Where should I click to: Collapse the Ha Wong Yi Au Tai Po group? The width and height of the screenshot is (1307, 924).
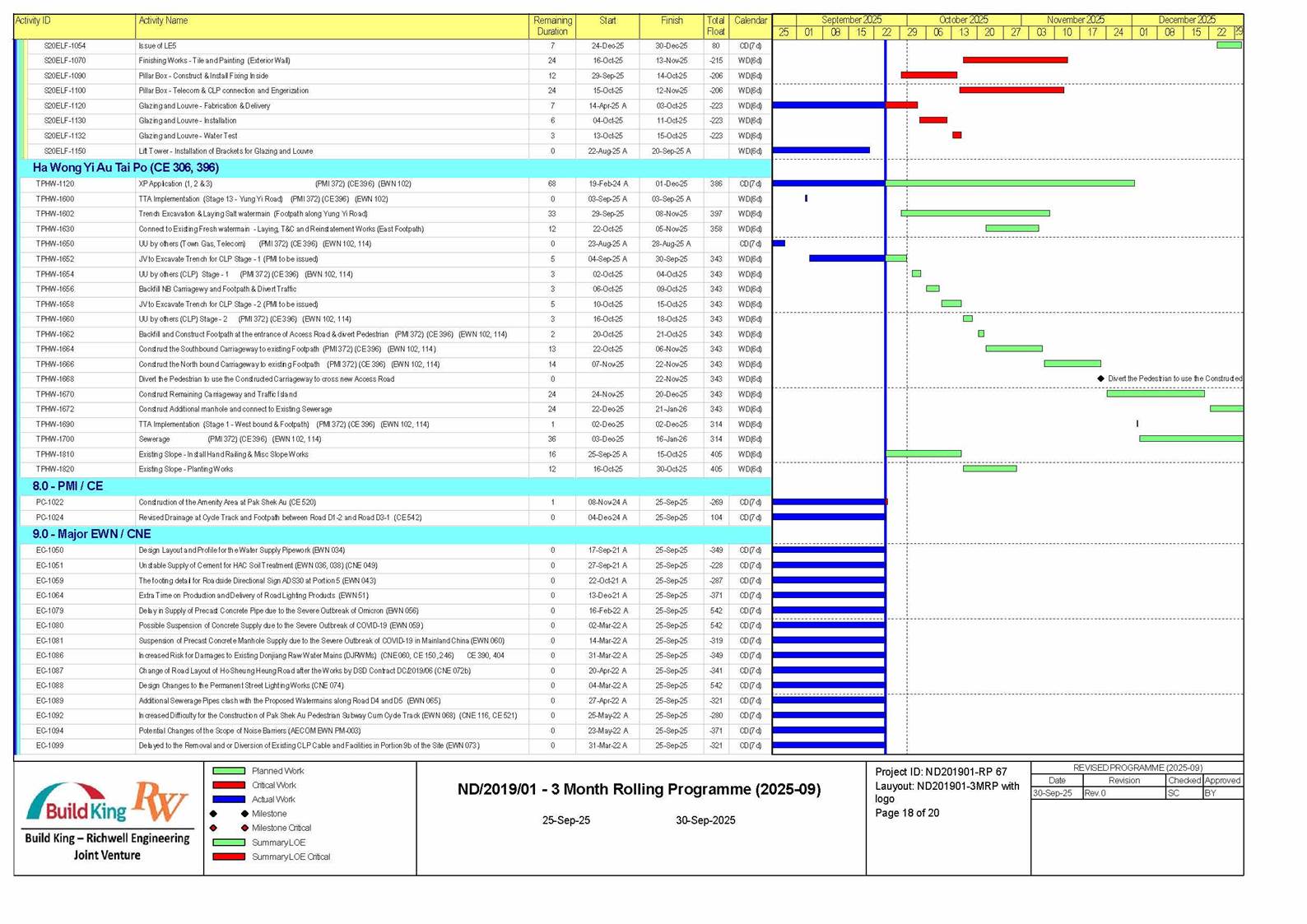pyautogui.click(x=125, y=167)
